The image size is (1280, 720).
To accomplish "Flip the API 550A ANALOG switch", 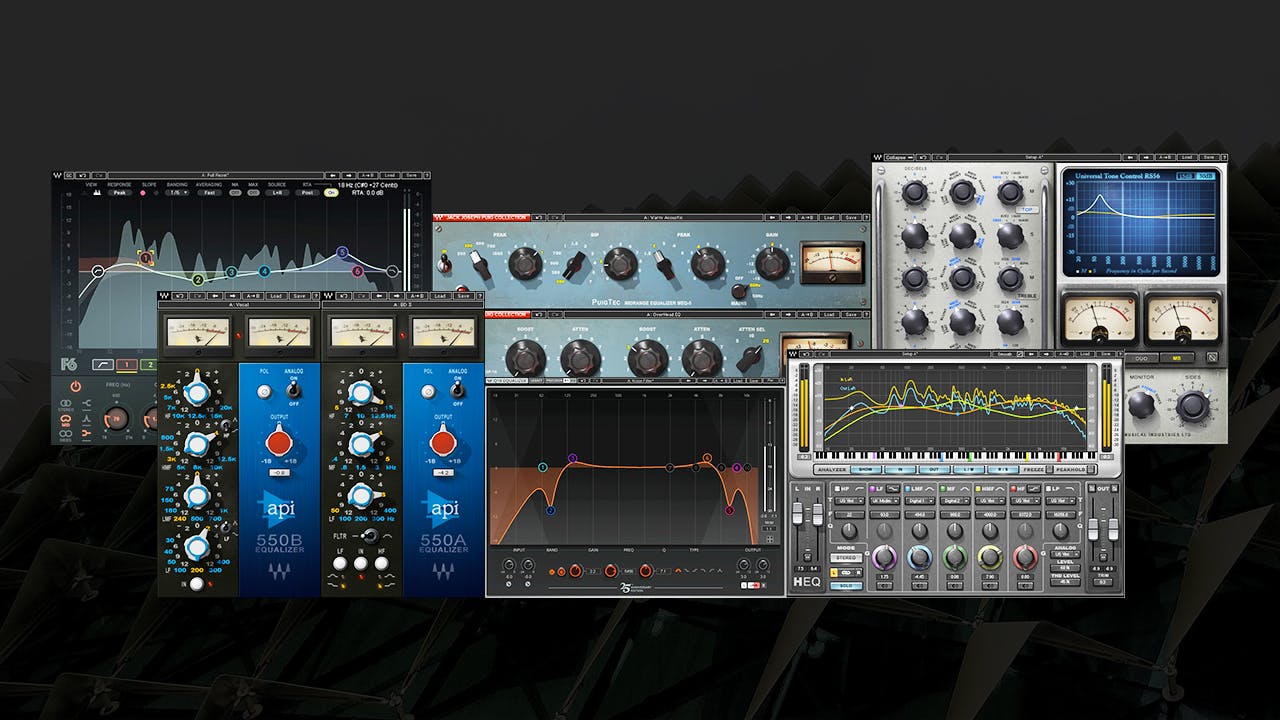I will 457,390.
